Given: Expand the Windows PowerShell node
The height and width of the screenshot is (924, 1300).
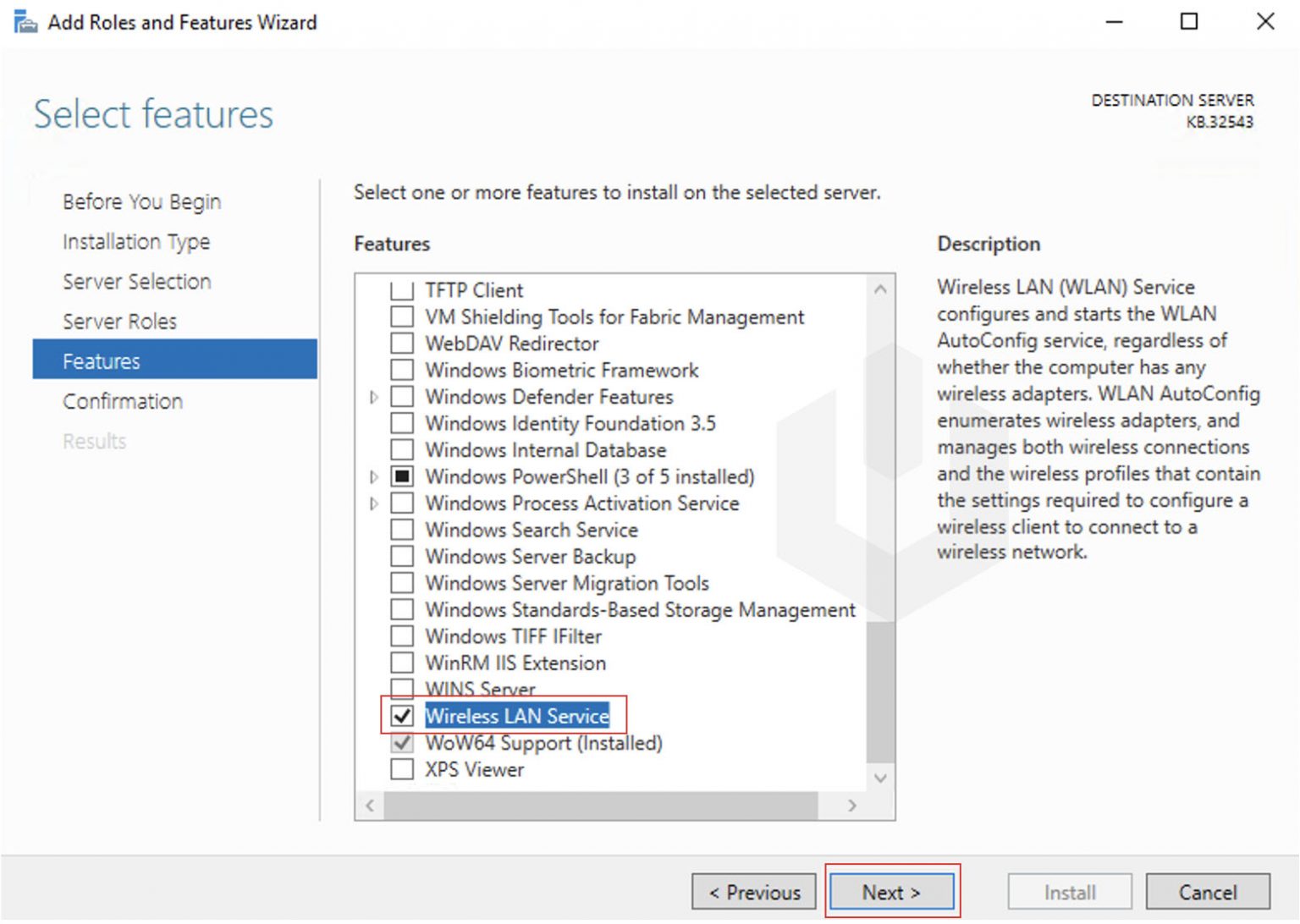Looking at the screenshot, I should (x=373, y=476).
